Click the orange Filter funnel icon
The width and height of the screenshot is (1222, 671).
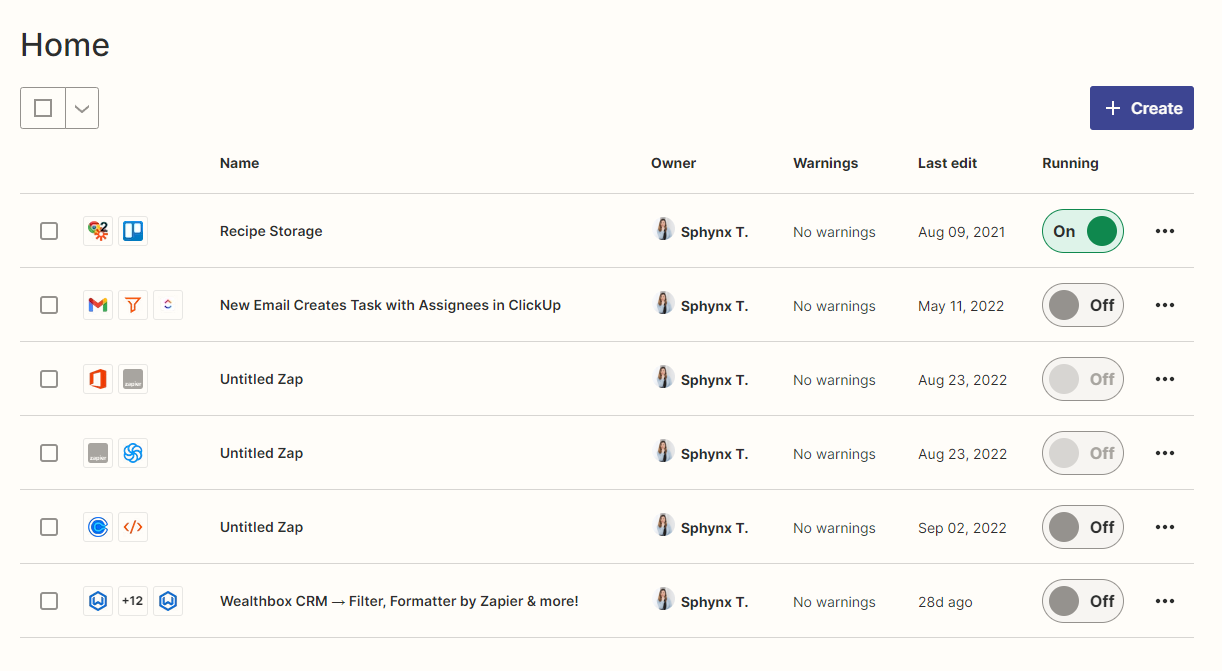click(x=133, y=305)
